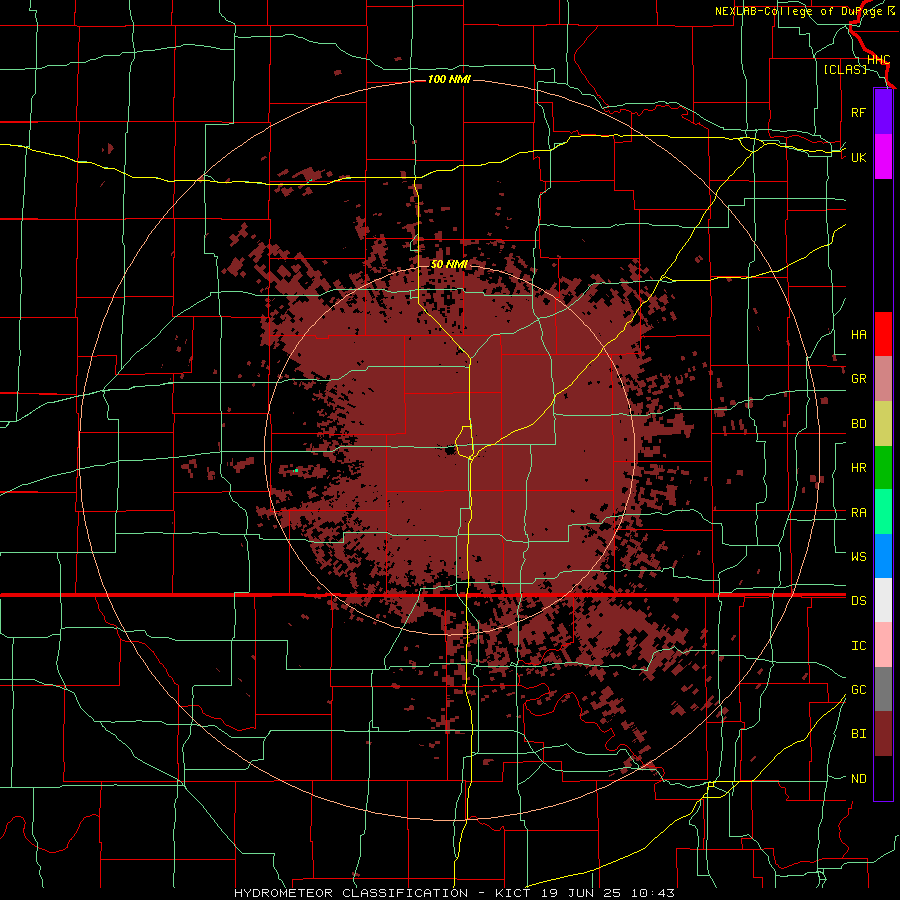
Task: Click the HYDROMETEOR CLASSIFICATION title text
Action: point(351,893)
